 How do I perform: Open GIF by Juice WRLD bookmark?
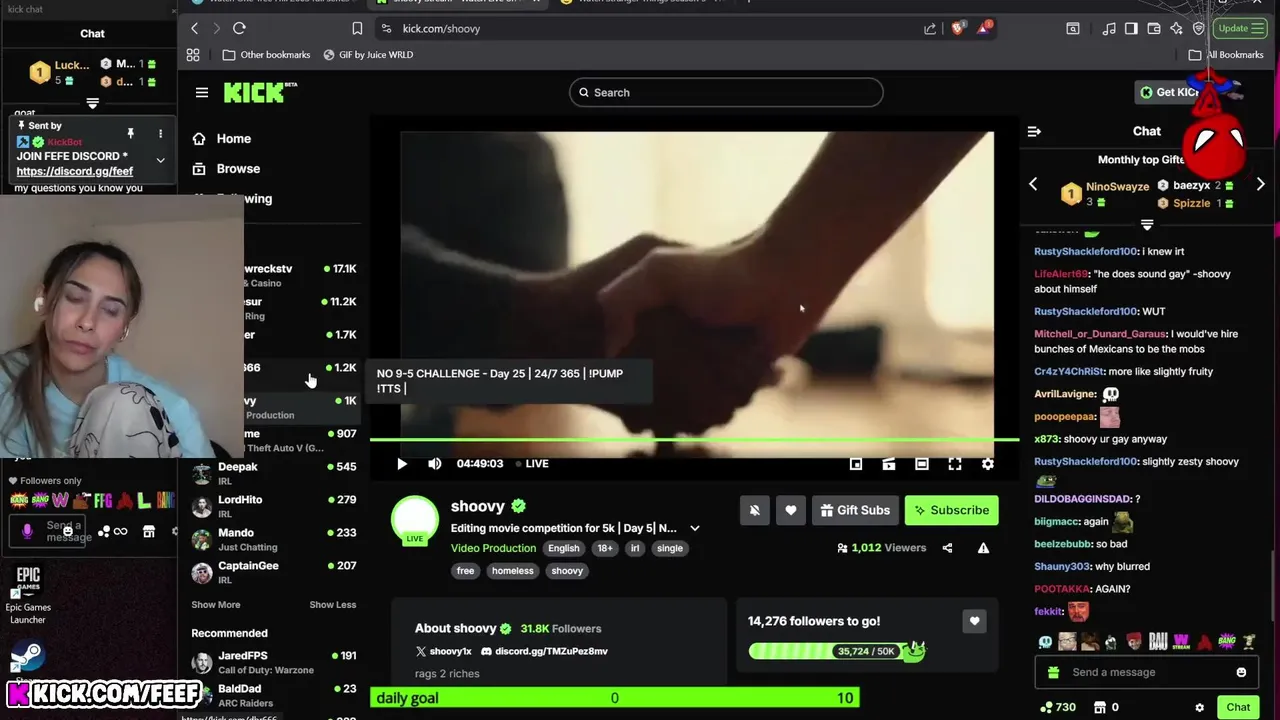tap(368, 55)
